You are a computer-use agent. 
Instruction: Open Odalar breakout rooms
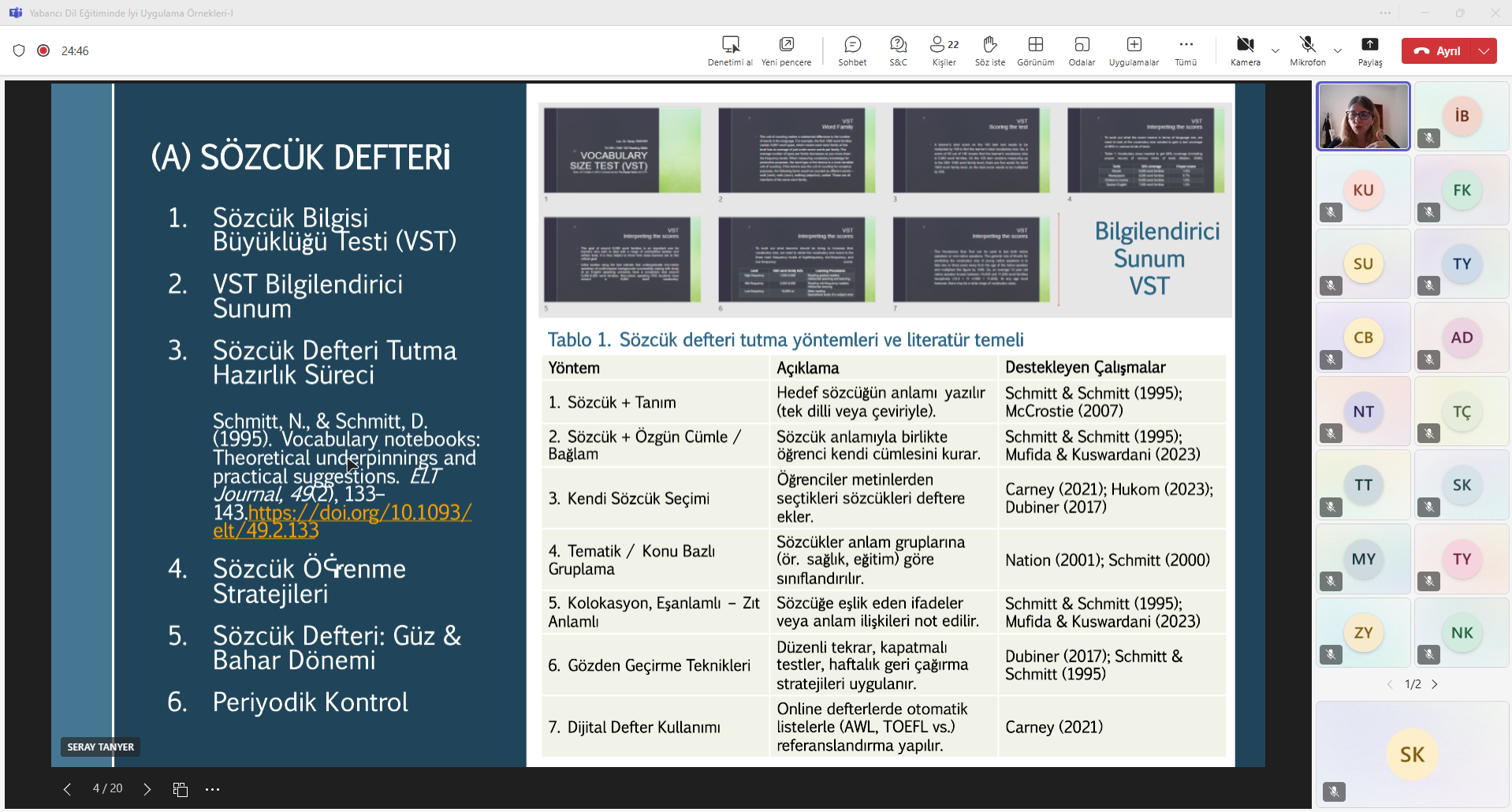1082,50
